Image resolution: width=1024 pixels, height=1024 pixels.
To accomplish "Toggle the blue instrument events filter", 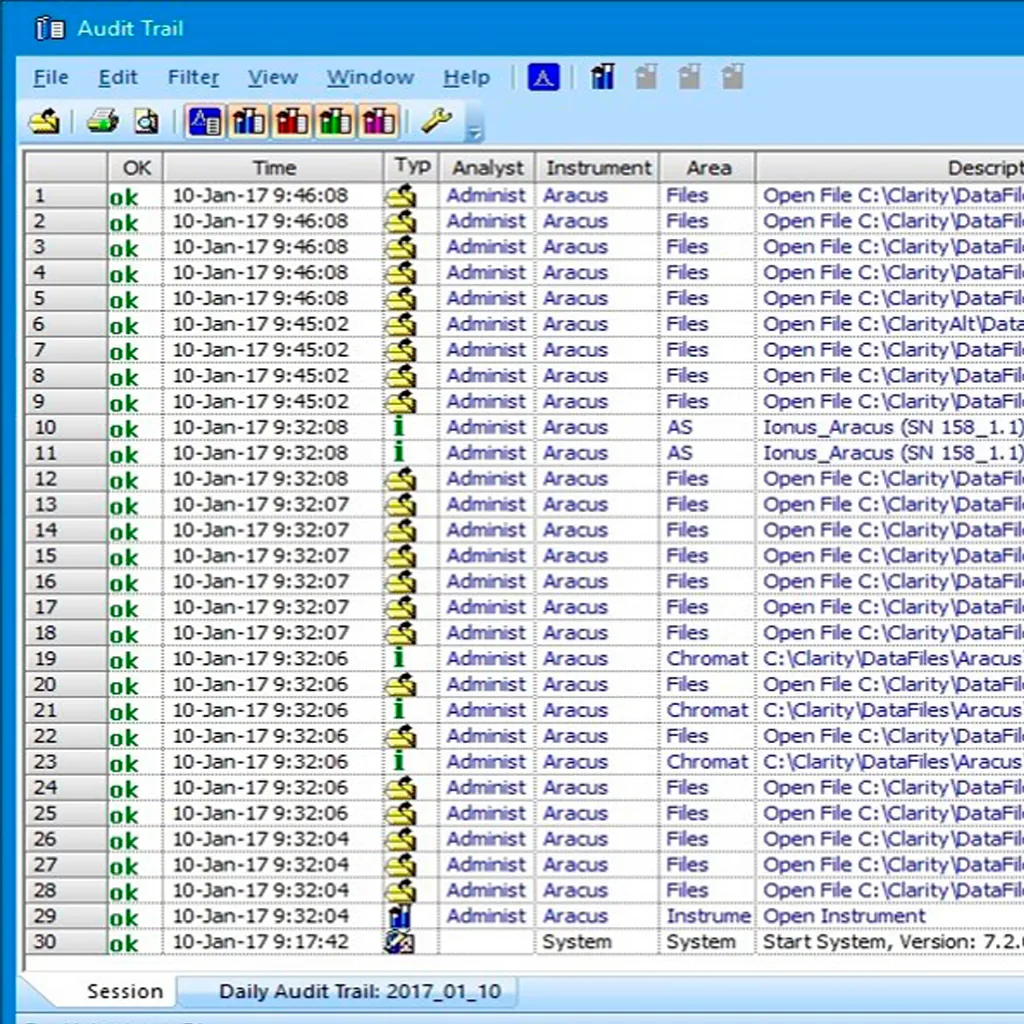I will pos(249,121).
